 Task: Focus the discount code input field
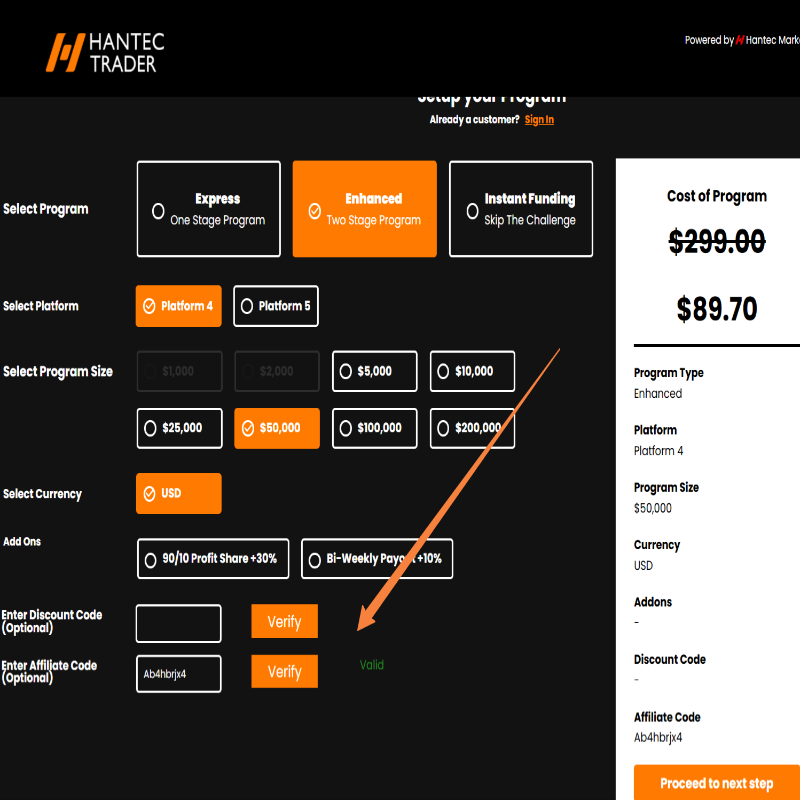coord(179,623)
